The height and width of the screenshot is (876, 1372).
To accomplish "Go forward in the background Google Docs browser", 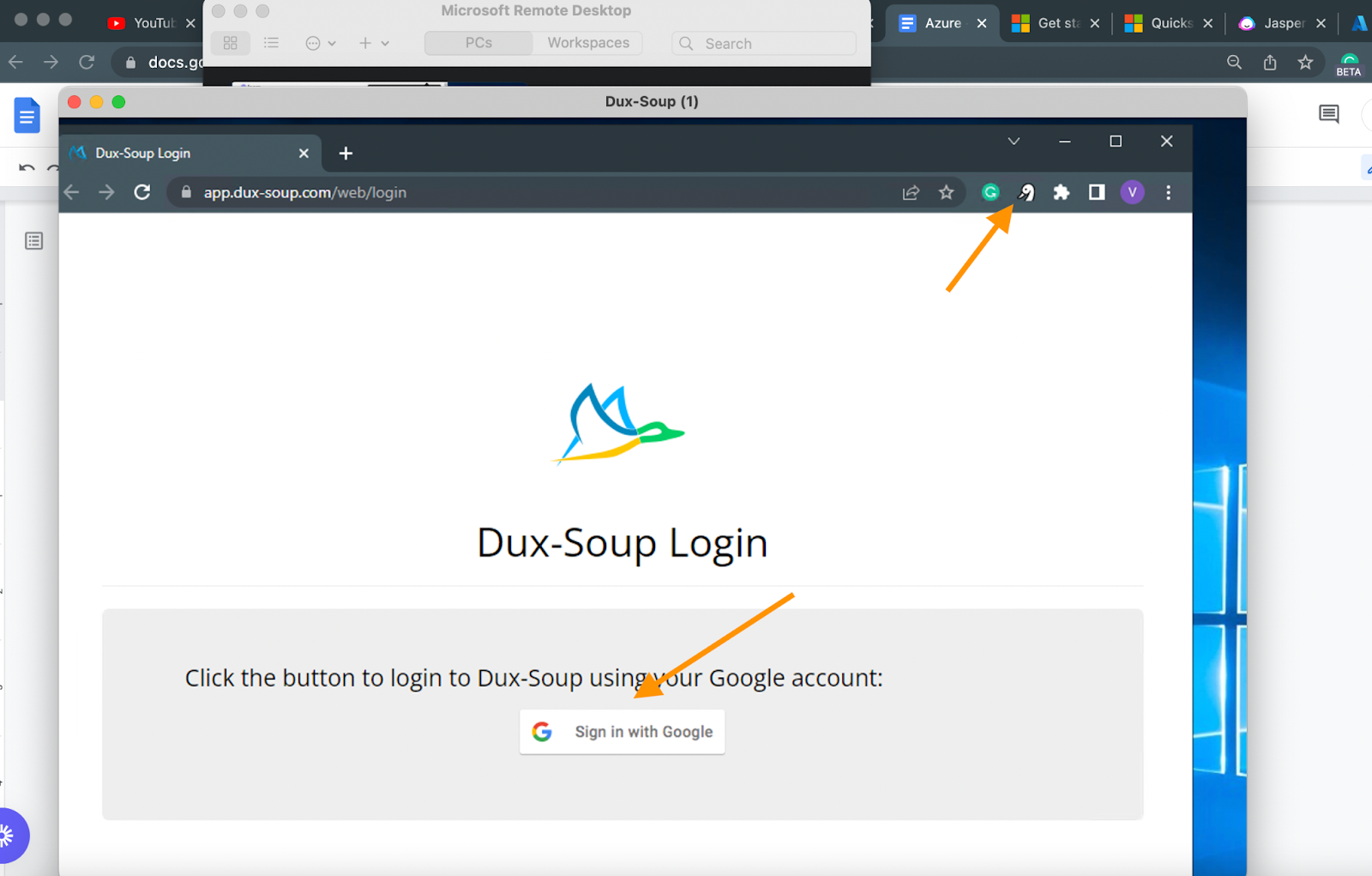I will pyautogui.click(x=51, y=62).
